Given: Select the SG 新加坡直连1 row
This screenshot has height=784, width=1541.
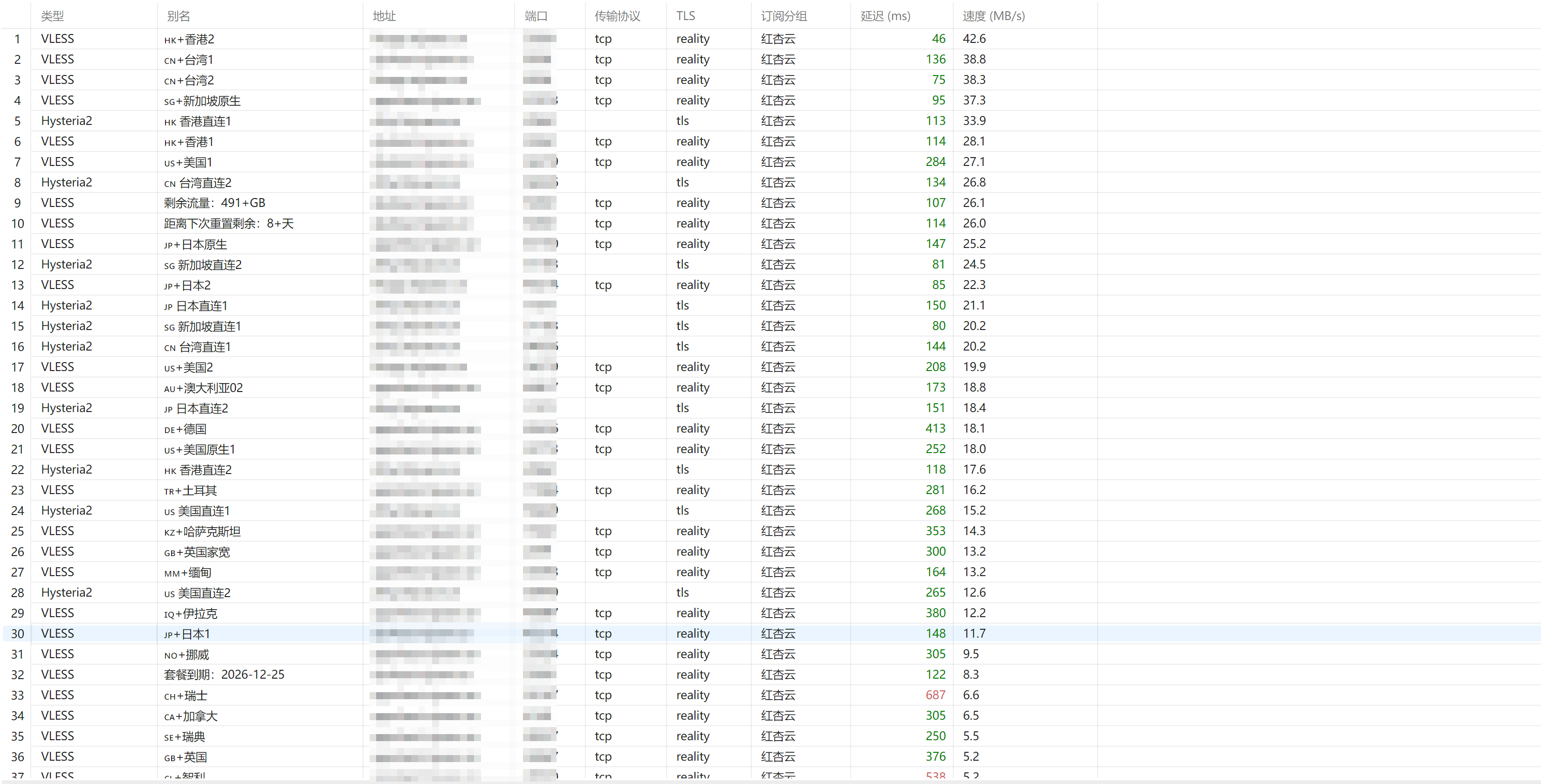Looking at the screenshot, I should (x=770, y=326).
